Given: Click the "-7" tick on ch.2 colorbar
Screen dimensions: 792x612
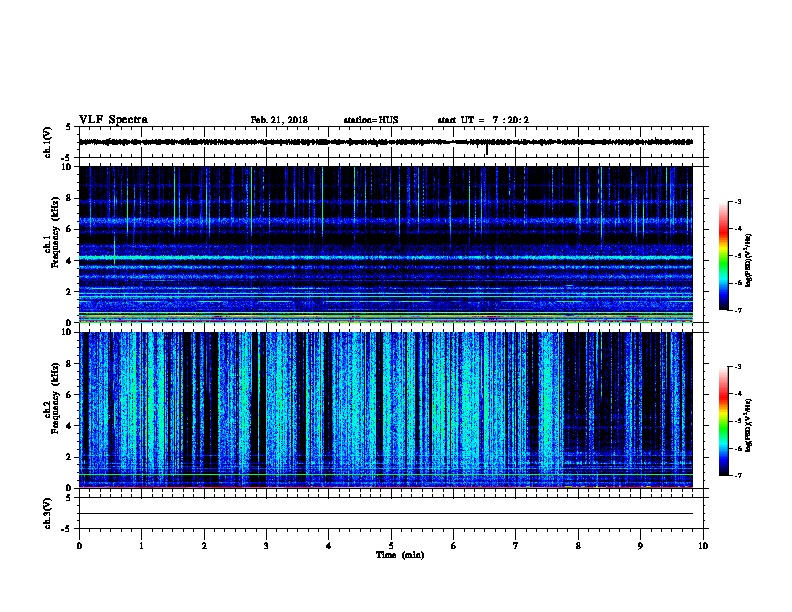Looking at the screenshot, I should click(x=737, y=475).
